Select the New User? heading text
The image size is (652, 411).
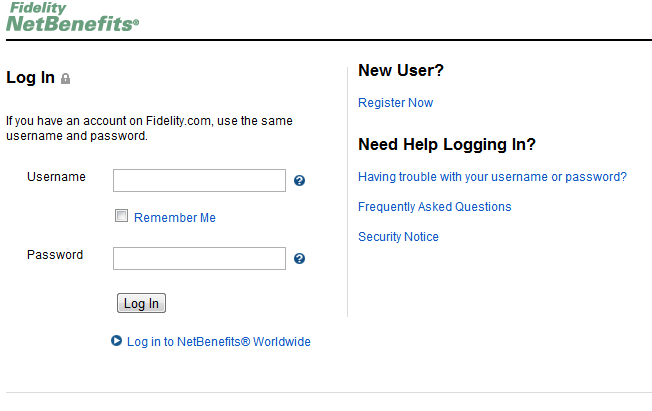coord(401,70)
